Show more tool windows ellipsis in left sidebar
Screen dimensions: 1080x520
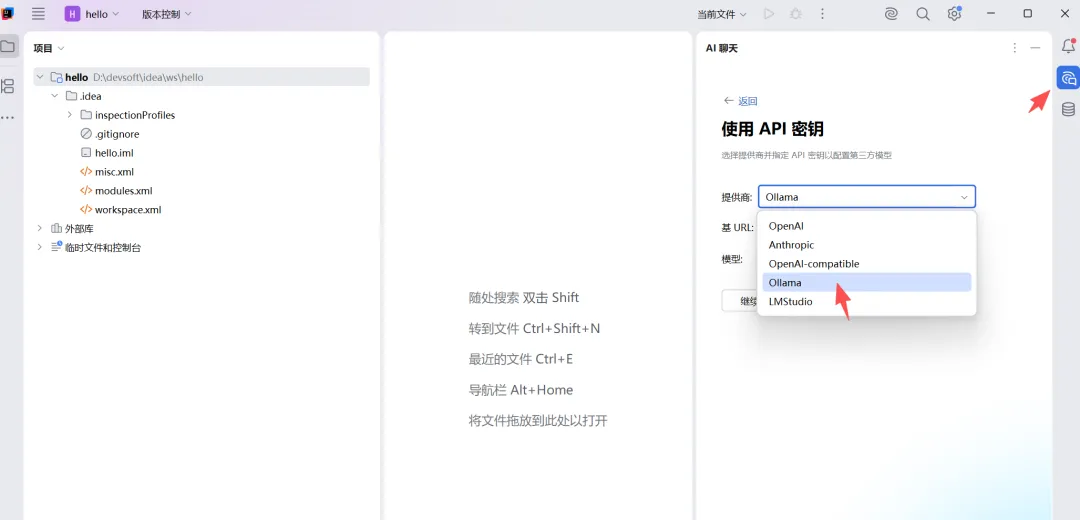coord(8,118)
